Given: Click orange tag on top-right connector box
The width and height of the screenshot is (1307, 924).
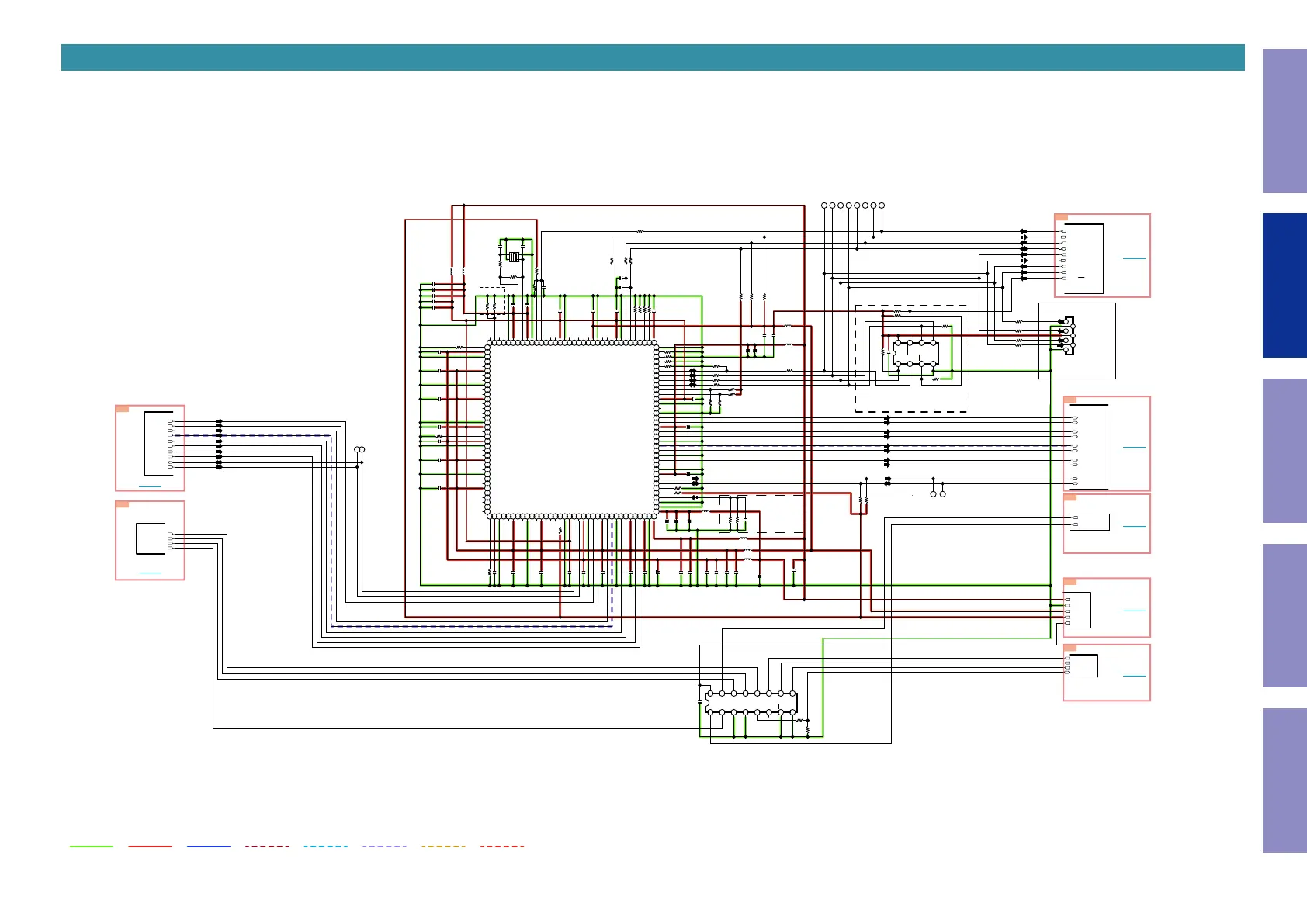Looking at the screenshot, I should coord(1061,217).
